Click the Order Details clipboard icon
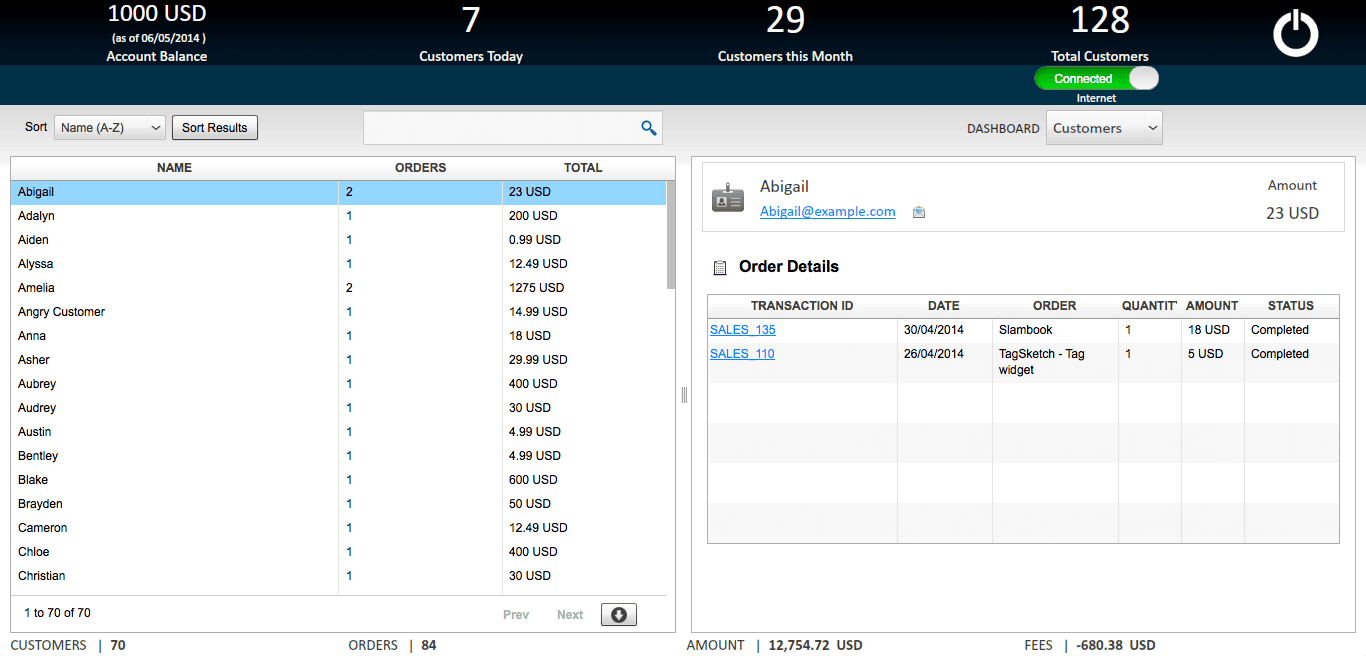 coord(719,268)
